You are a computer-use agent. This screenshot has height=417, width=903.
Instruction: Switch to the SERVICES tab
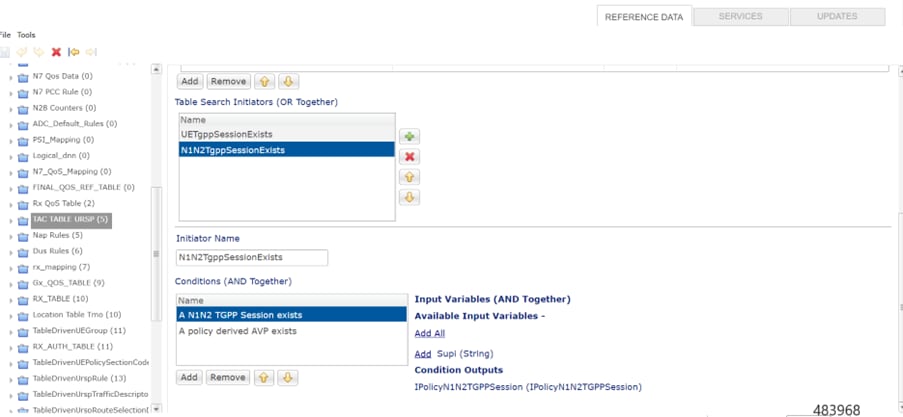[740, 17]
